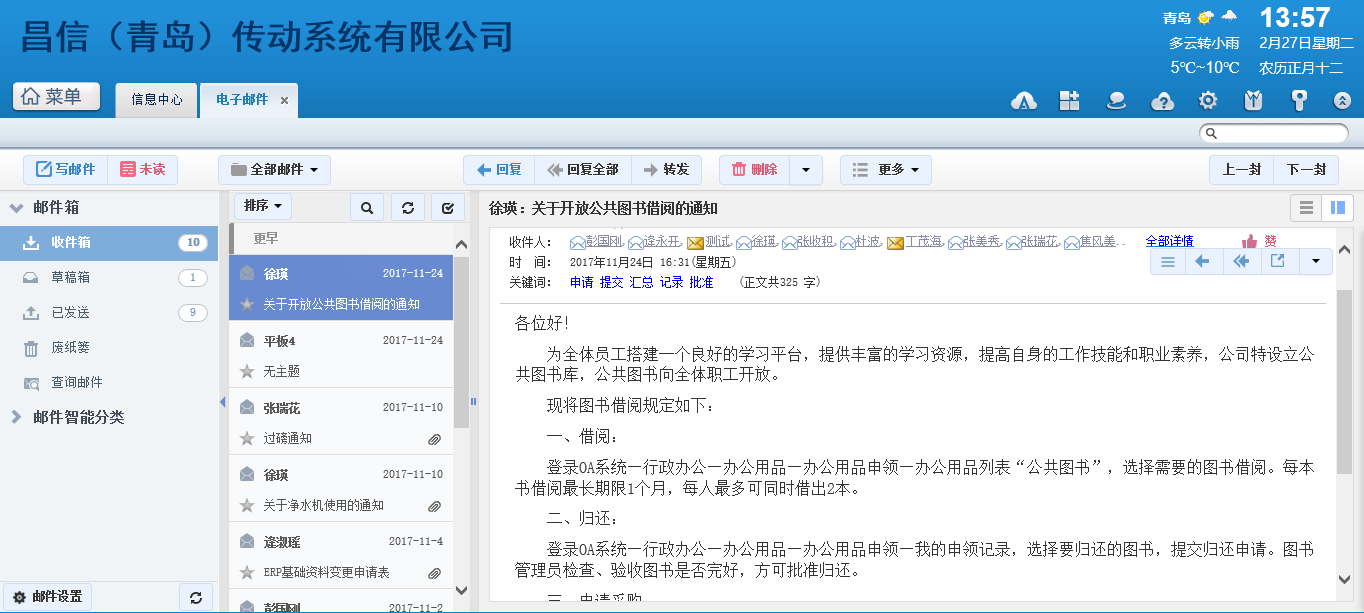
Task: Click the 写邮件 compose button
Action: (65, 170)
